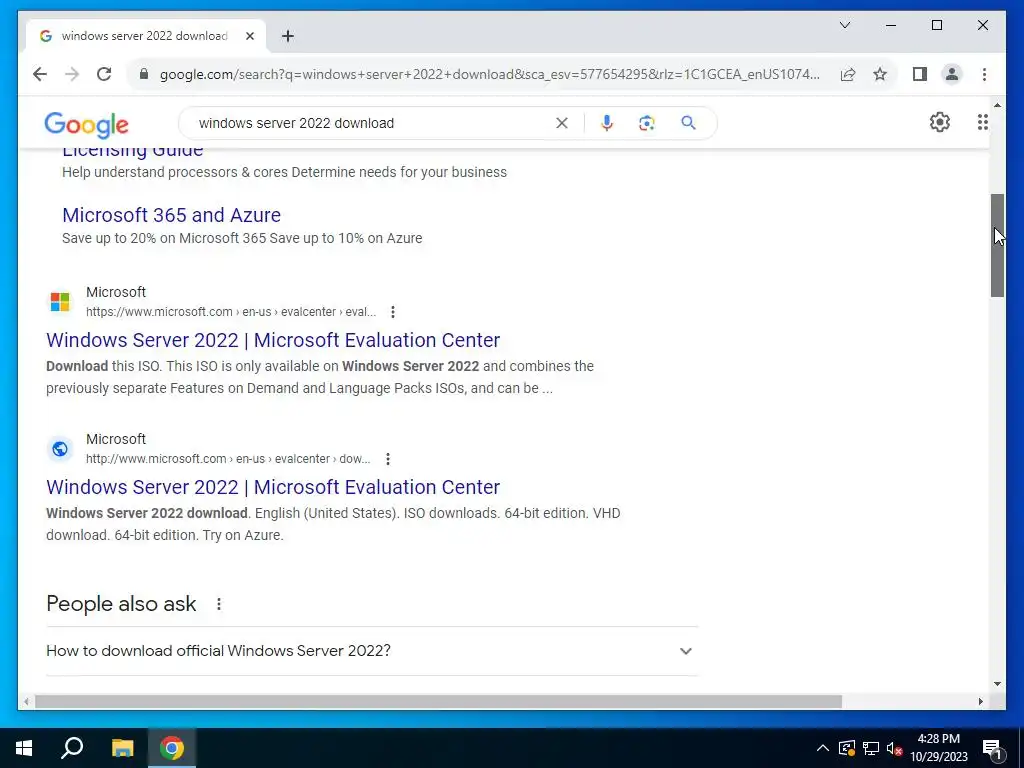The image size is (1024, 768).
Task: Open Google quick settings gear
Action: [939, 122]
